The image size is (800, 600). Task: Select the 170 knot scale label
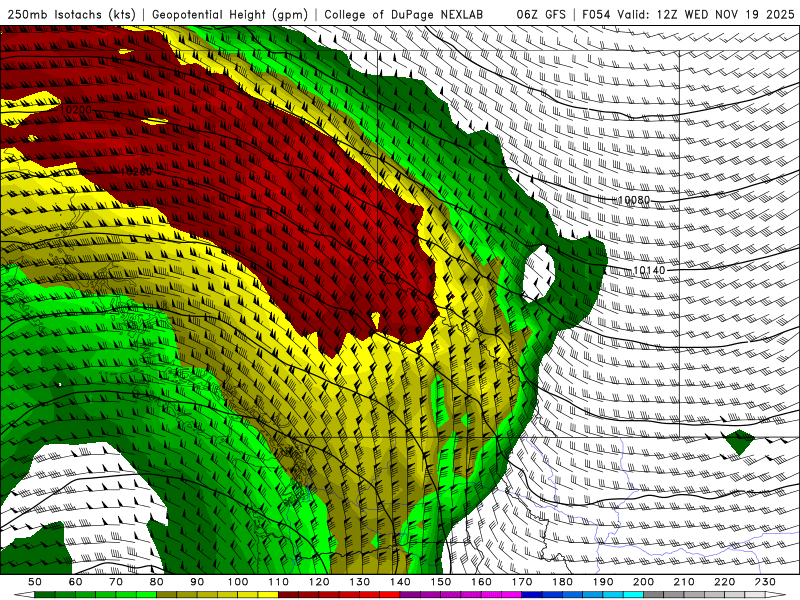pos(521,582)
